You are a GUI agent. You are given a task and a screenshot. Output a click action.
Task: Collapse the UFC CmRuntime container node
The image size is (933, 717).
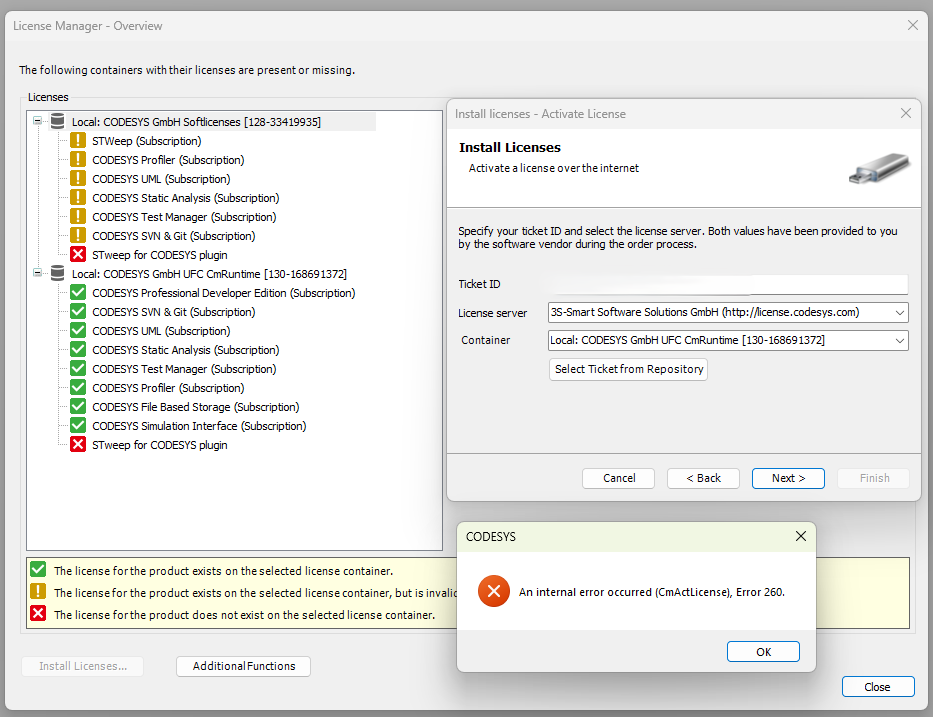(37, 273)
